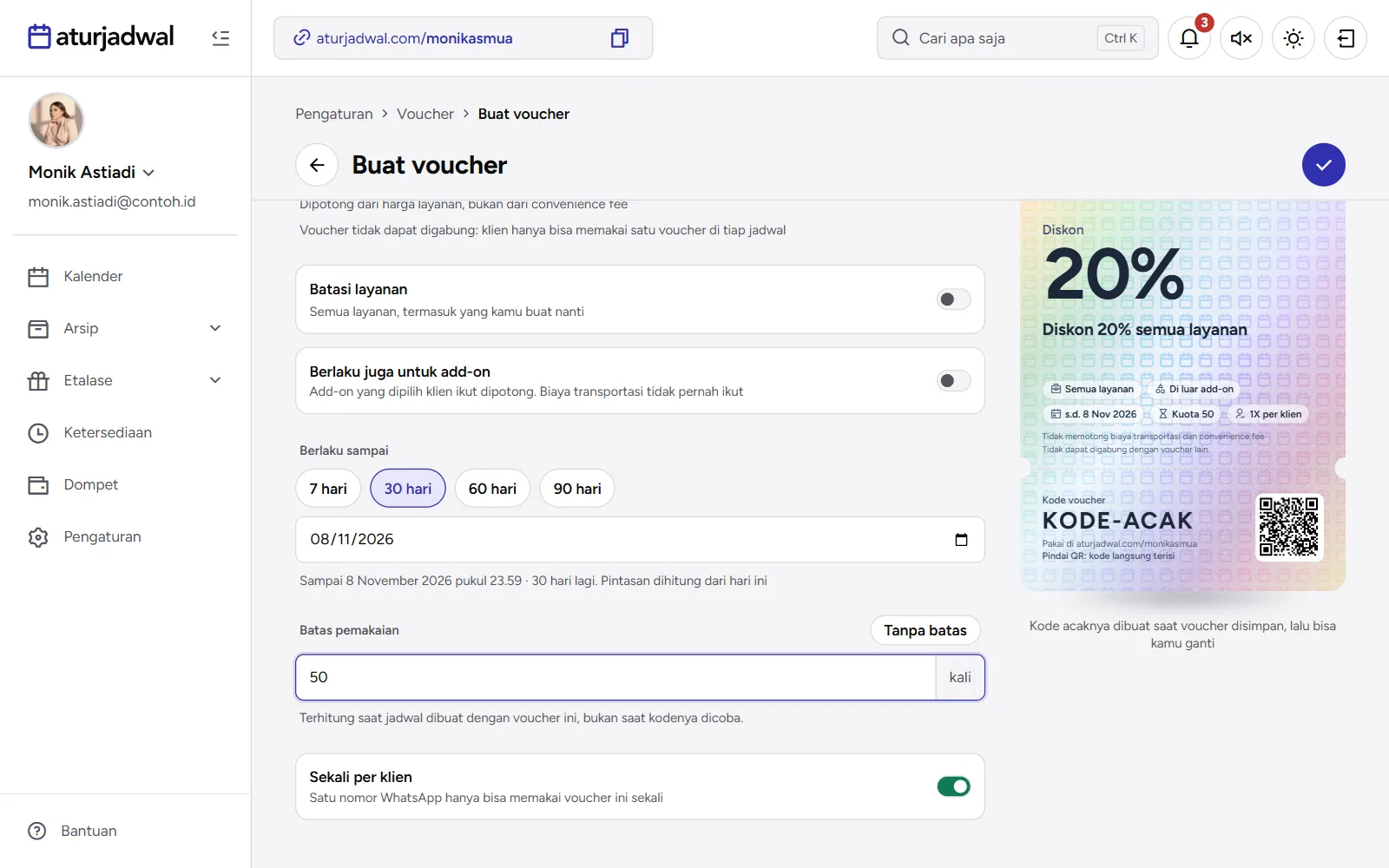Click the "s.d. 8 Nov 2026" chip
Image resolution: width=1389 pixels, height=868 pixels.
pos(1094,414)
